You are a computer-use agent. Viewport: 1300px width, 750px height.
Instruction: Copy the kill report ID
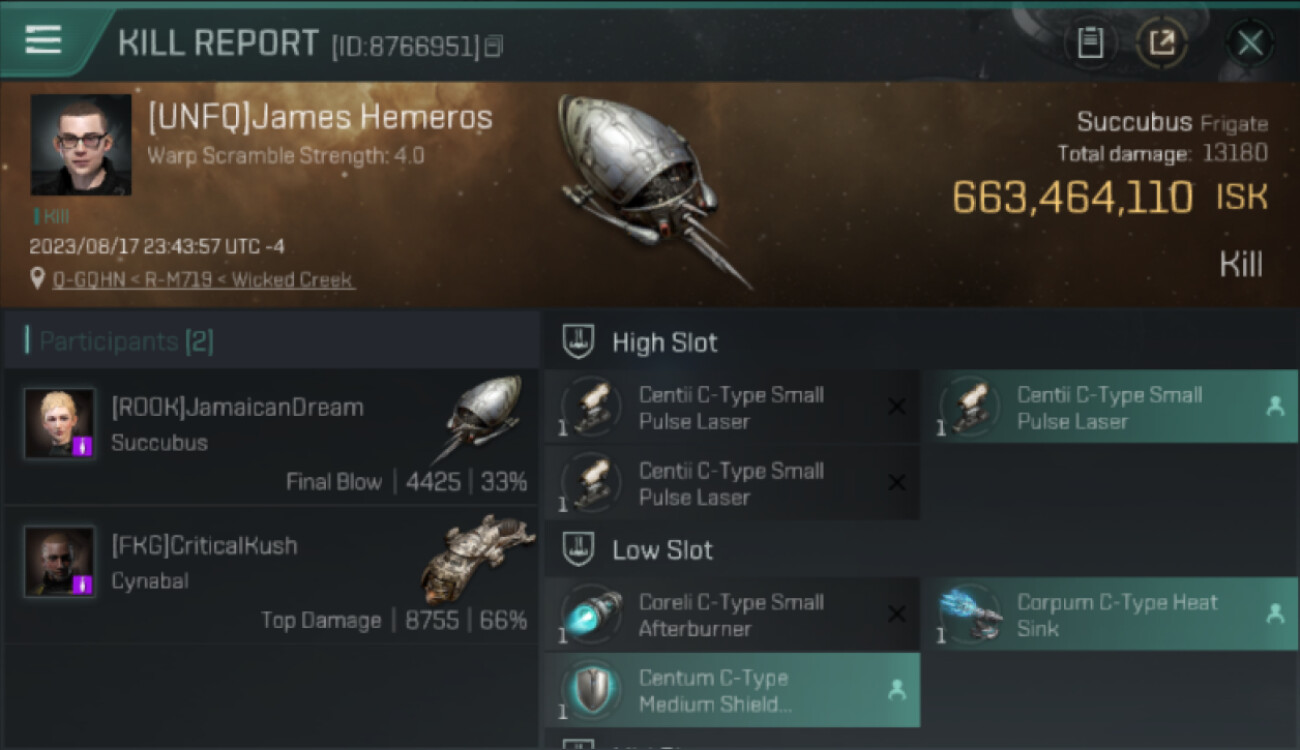click(x=493, y=46)
